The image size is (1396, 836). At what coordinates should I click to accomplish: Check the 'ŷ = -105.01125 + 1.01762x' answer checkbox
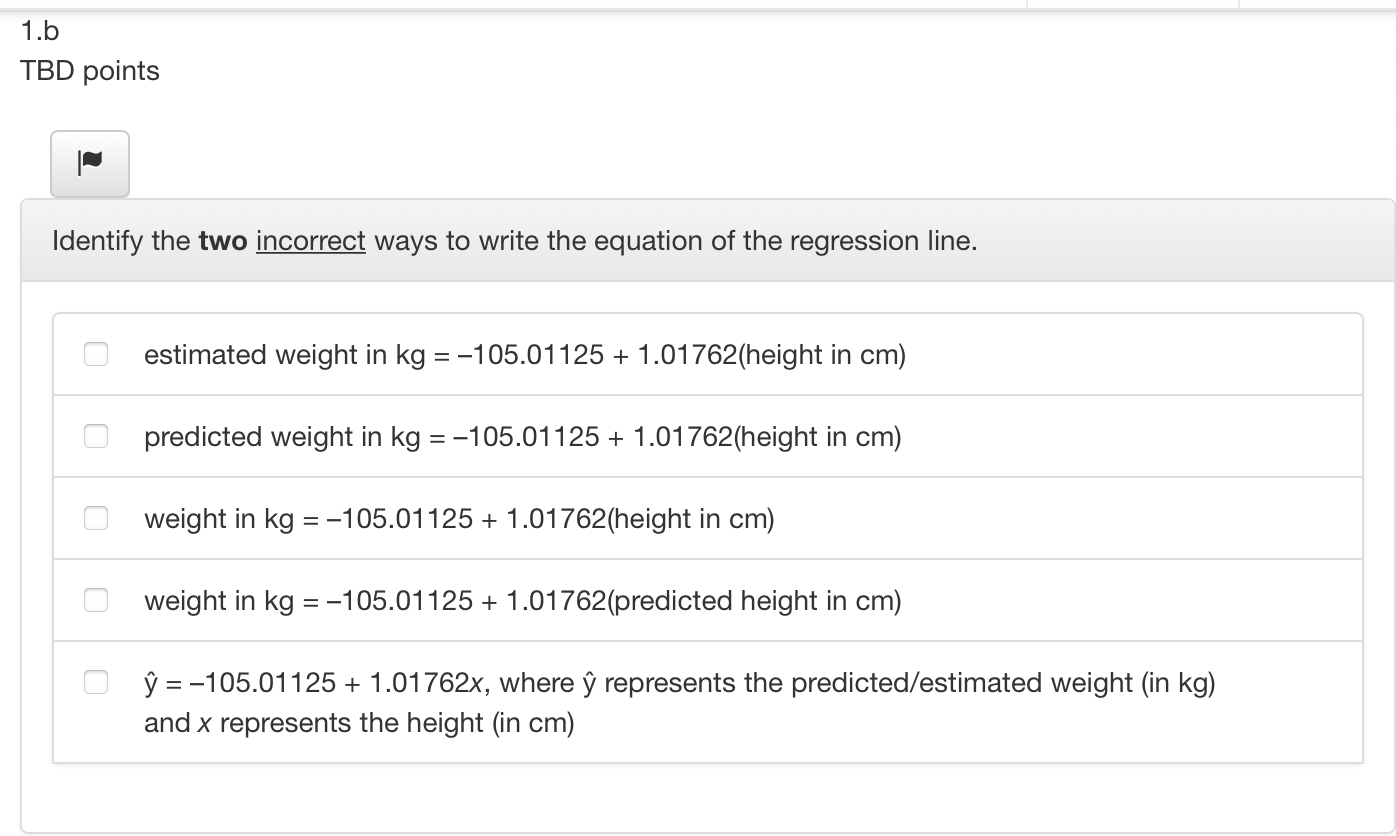(96, 681)
